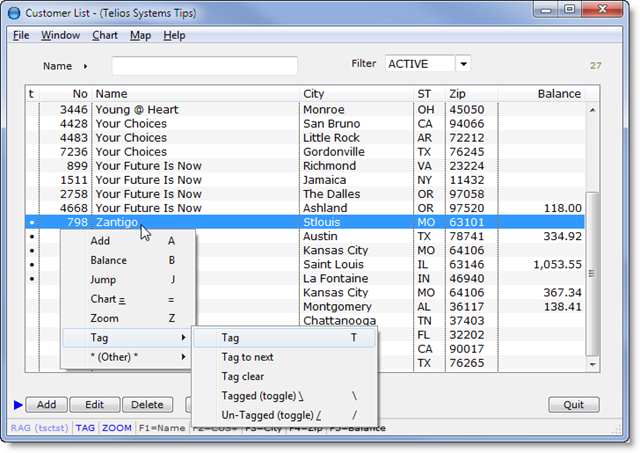Screen dimensions: 640x453
Task: Click the small arrow next to Name label
Action: 86,66
